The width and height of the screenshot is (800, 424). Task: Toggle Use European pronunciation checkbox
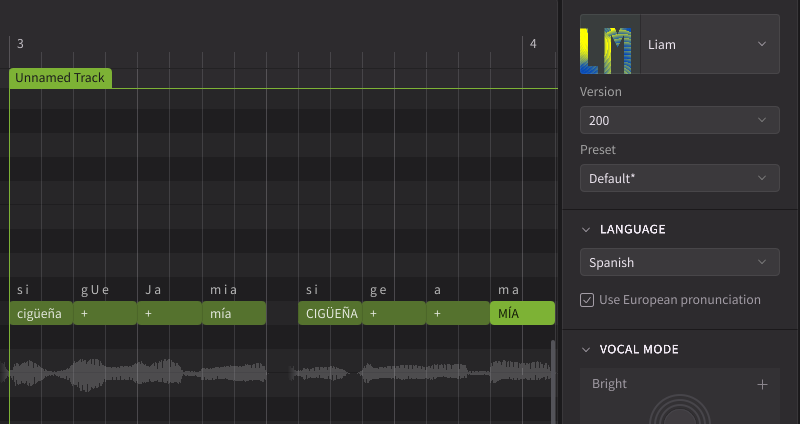point(587,300)
